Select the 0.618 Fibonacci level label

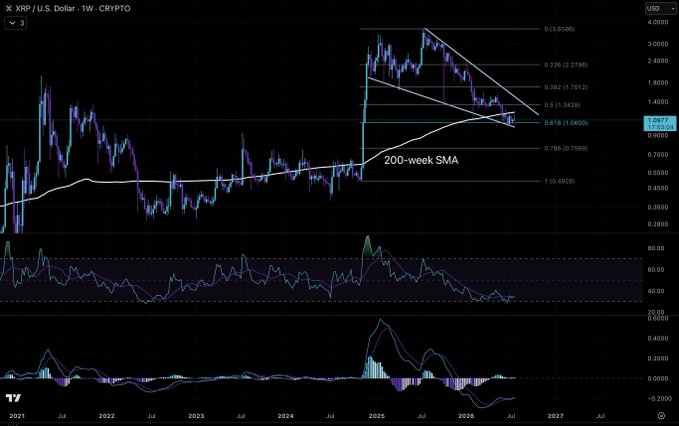tap(566, 123)
